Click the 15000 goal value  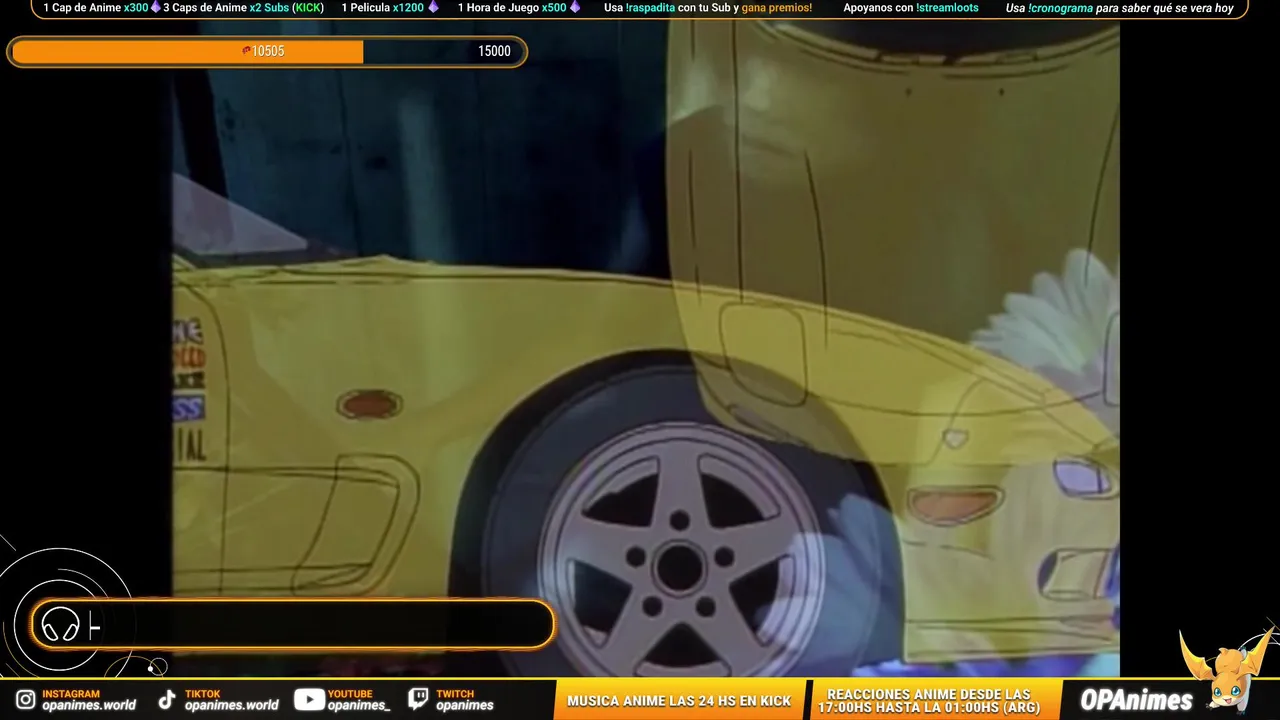[x=494, y=51]
